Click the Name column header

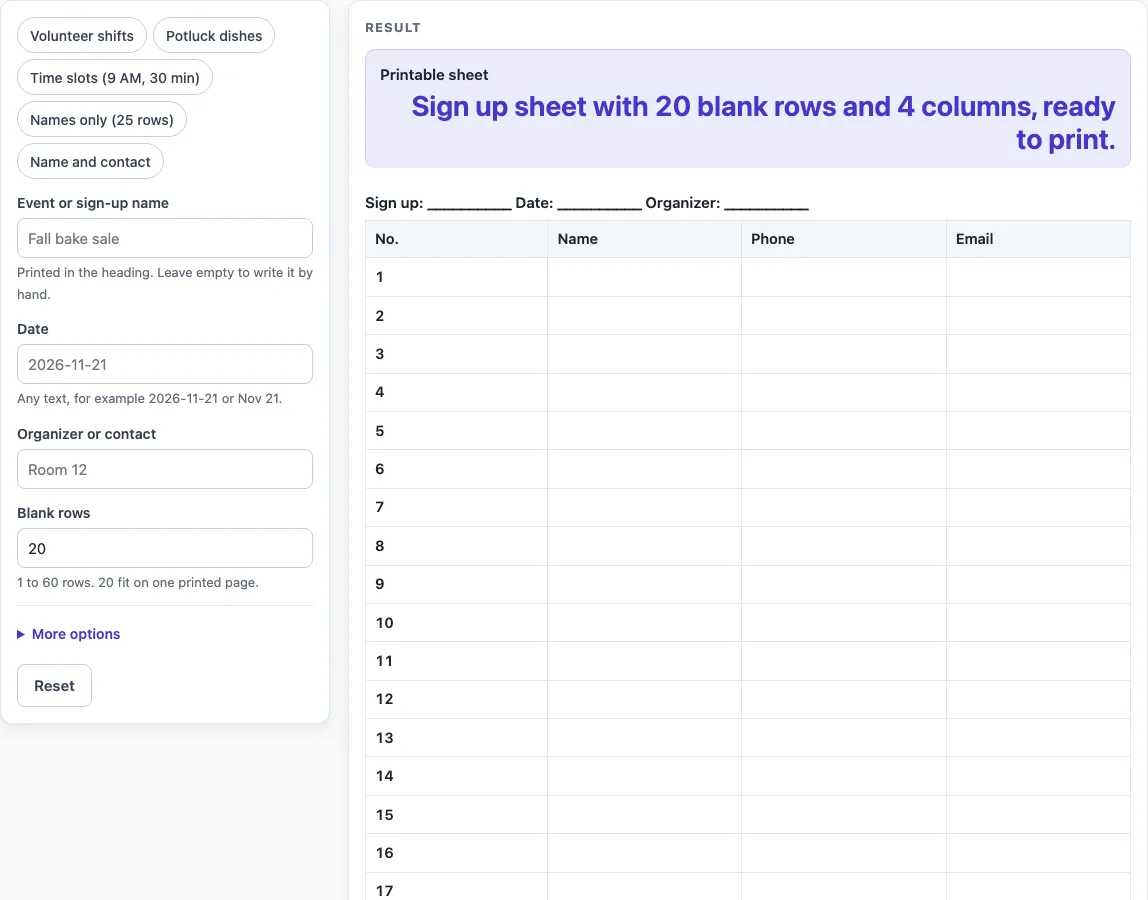point(644,239)
